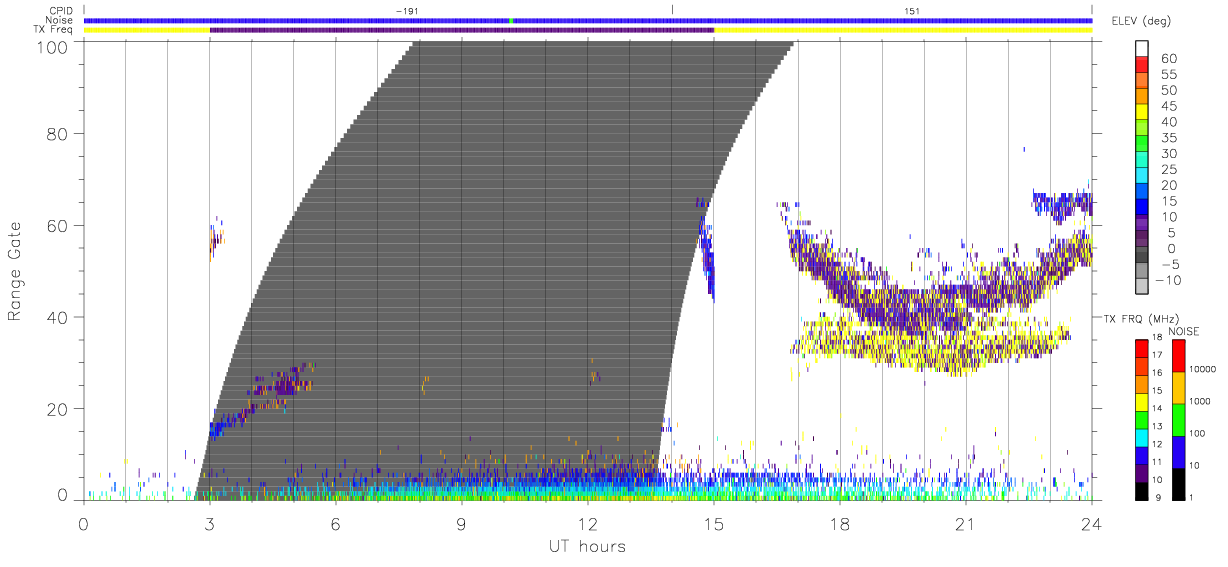Click the red top segment of TX FRQ color bar
The width and height of the screenshot is (1228, 567).
[x=1142, y=347]
